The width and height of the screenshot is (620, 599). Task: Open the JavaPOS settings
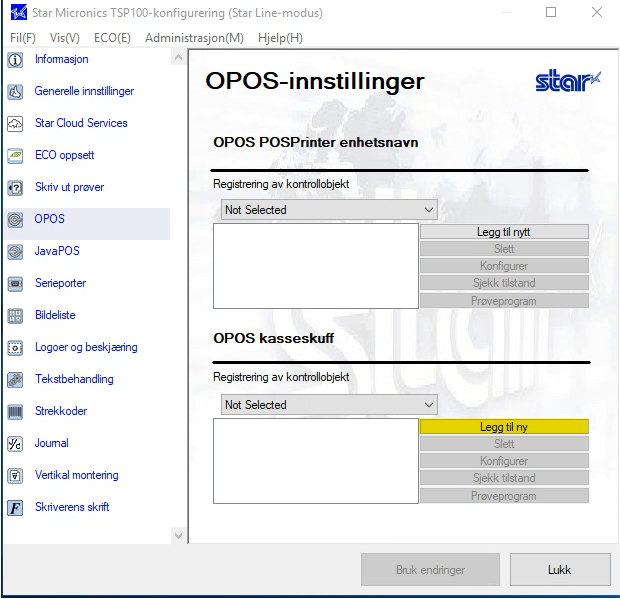pyautogui.click(x=57, y=251)
